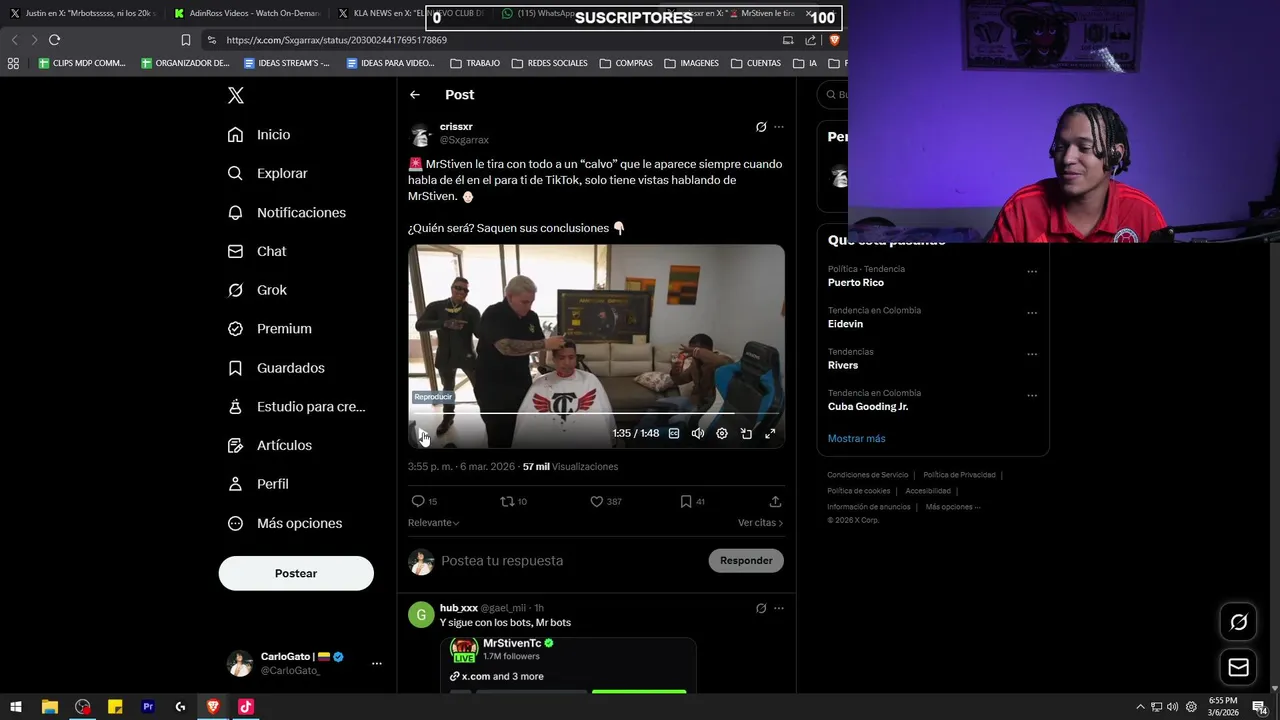Seek the video progress bar
Screen dimensions: 1280x720
(596, 412)
